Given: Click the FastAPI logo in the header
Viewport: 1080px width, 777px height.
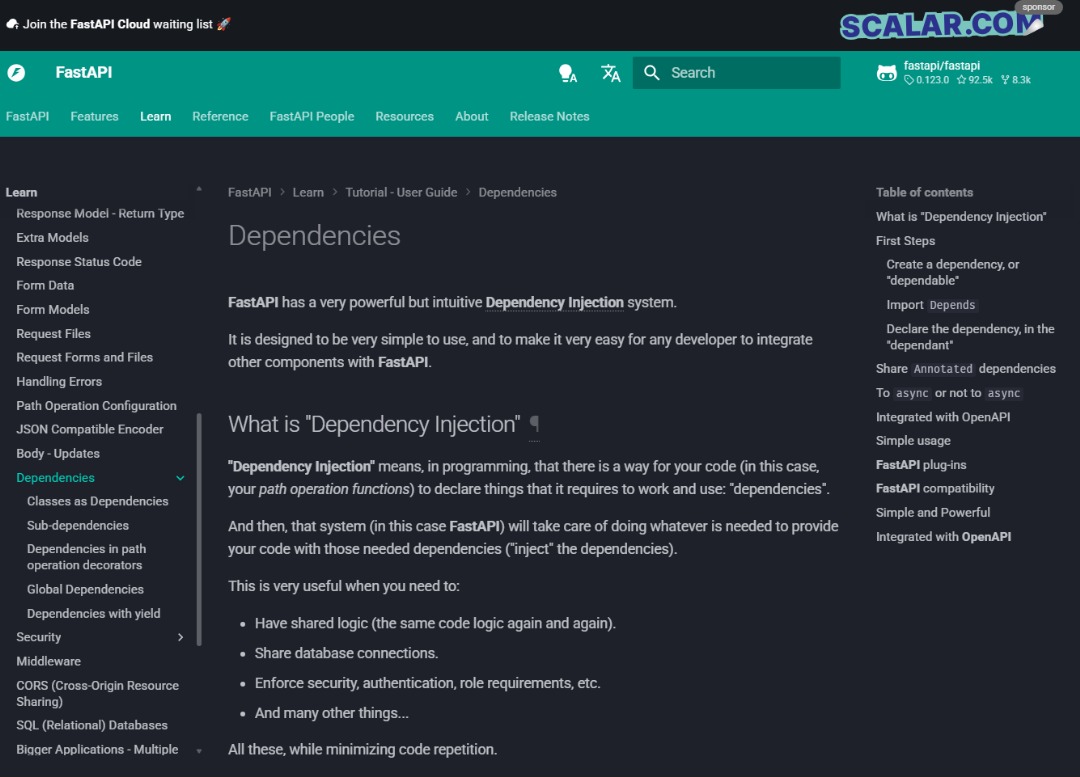Looking at the screenshot, I should [x=15, y=73].
